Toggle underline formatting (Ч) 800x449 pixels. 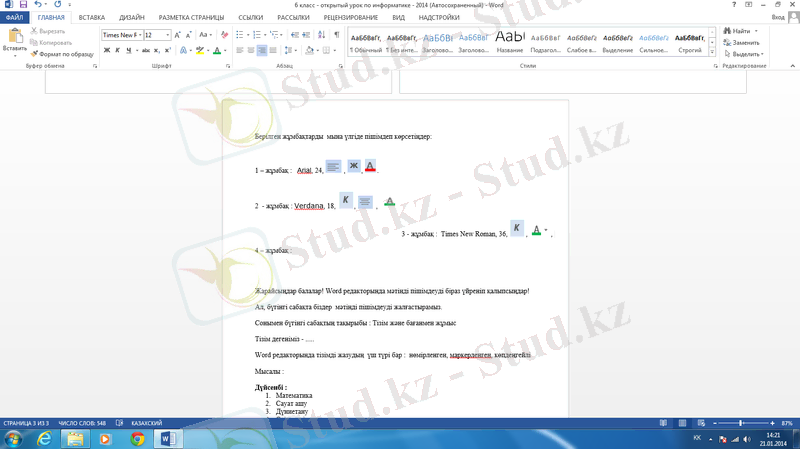[129, 50]
